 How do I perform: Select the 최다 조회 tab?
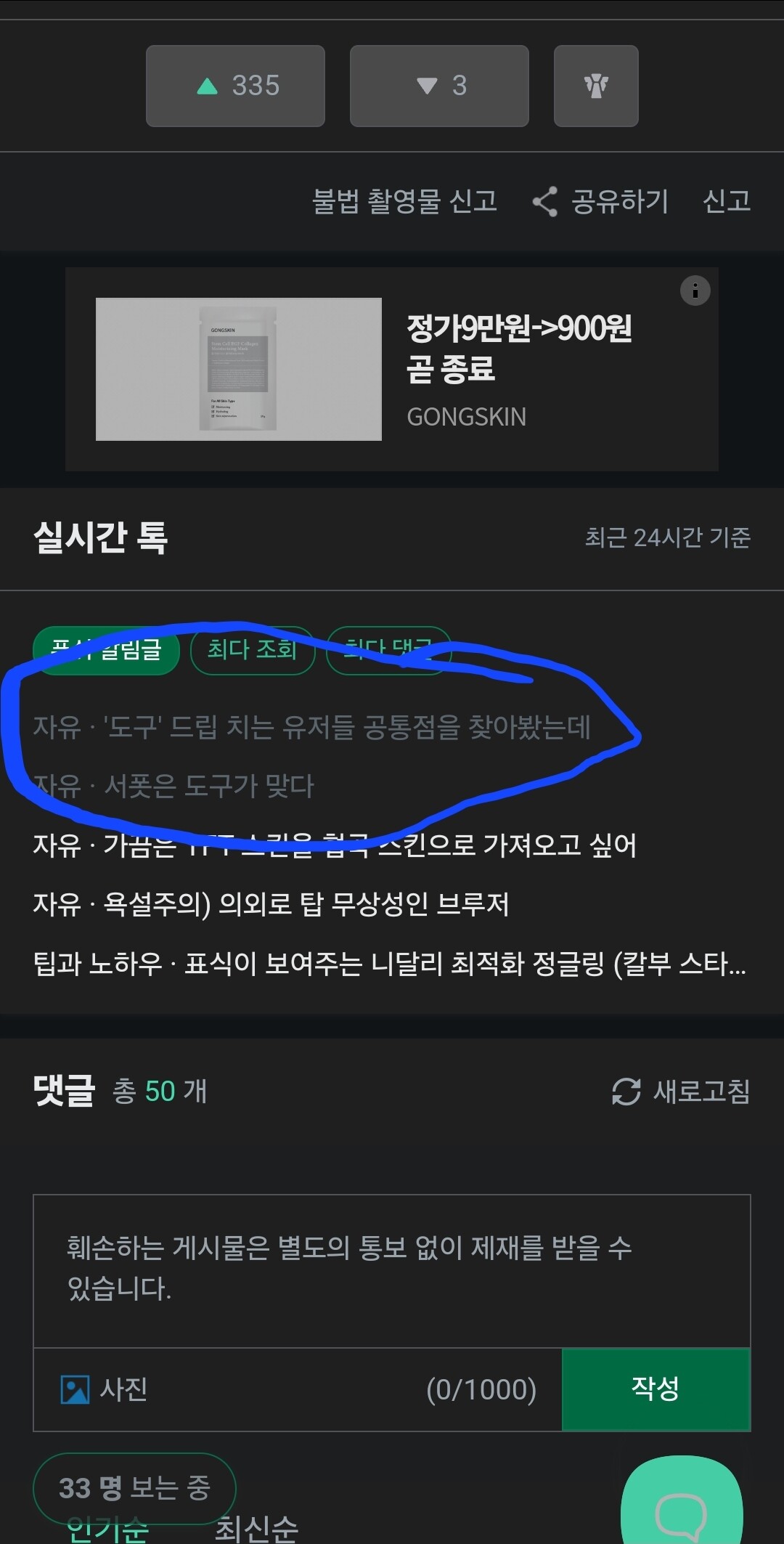[252, 650]
